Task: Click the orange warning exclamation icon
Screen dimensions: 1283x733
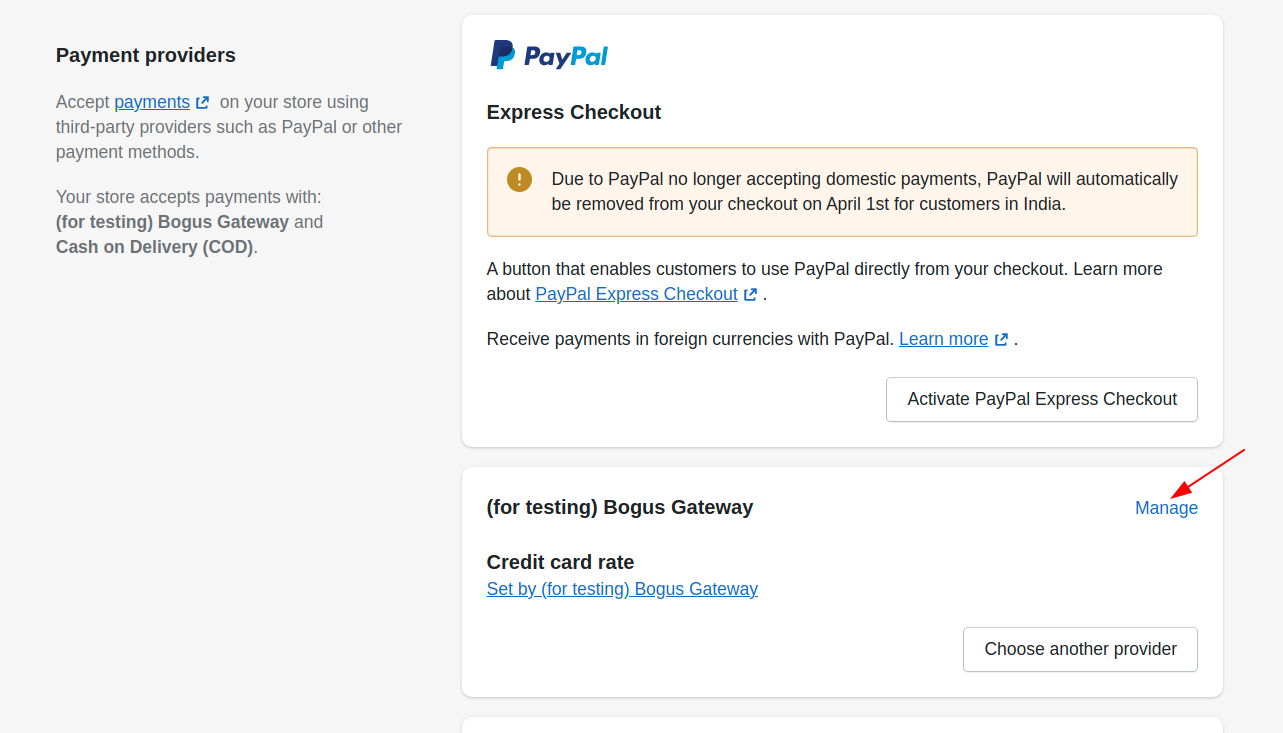Action: click(x=520, y=179)
